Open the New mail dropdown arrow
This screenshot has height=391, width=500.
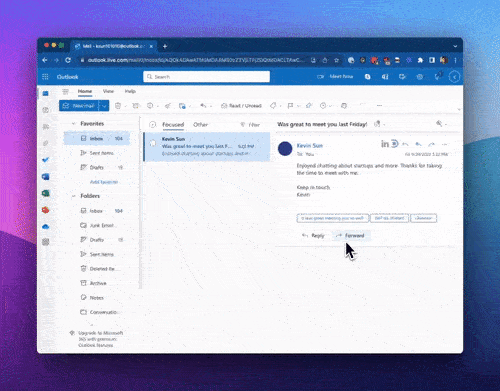point(104,106)
